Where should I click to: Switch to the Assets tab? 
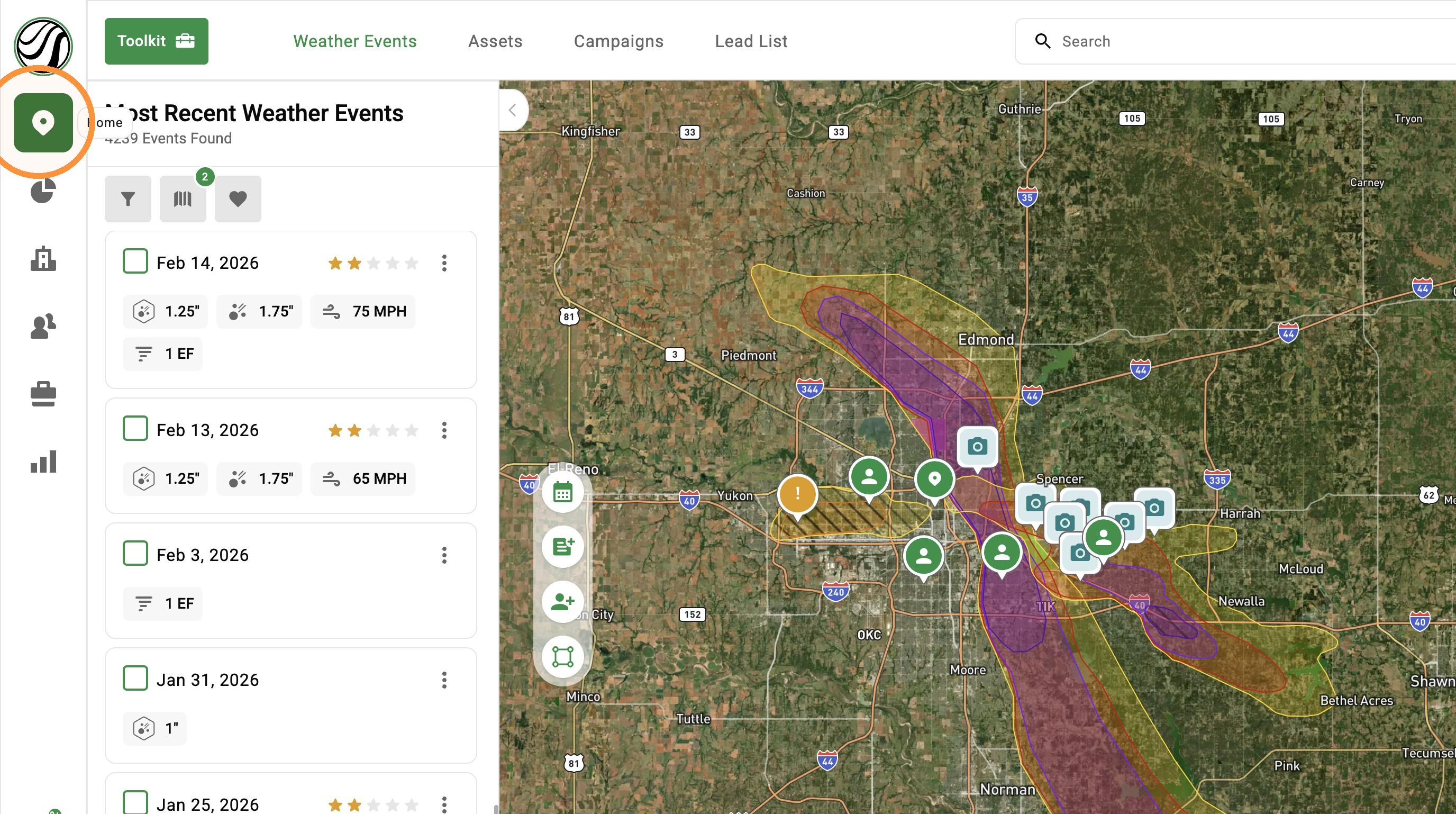(495, 41)
